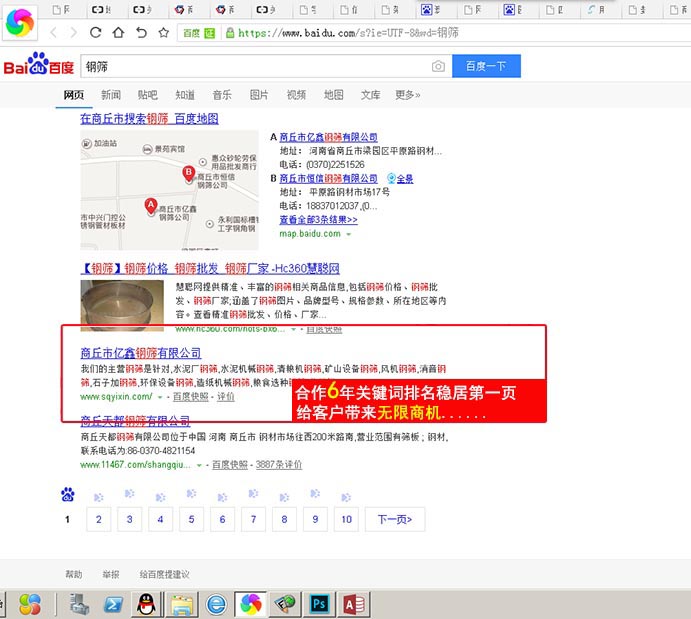The height and width of the screenshot is (619, 691).
Task: Switch to the 新闻 tab
Action: [x=111, y=95]
